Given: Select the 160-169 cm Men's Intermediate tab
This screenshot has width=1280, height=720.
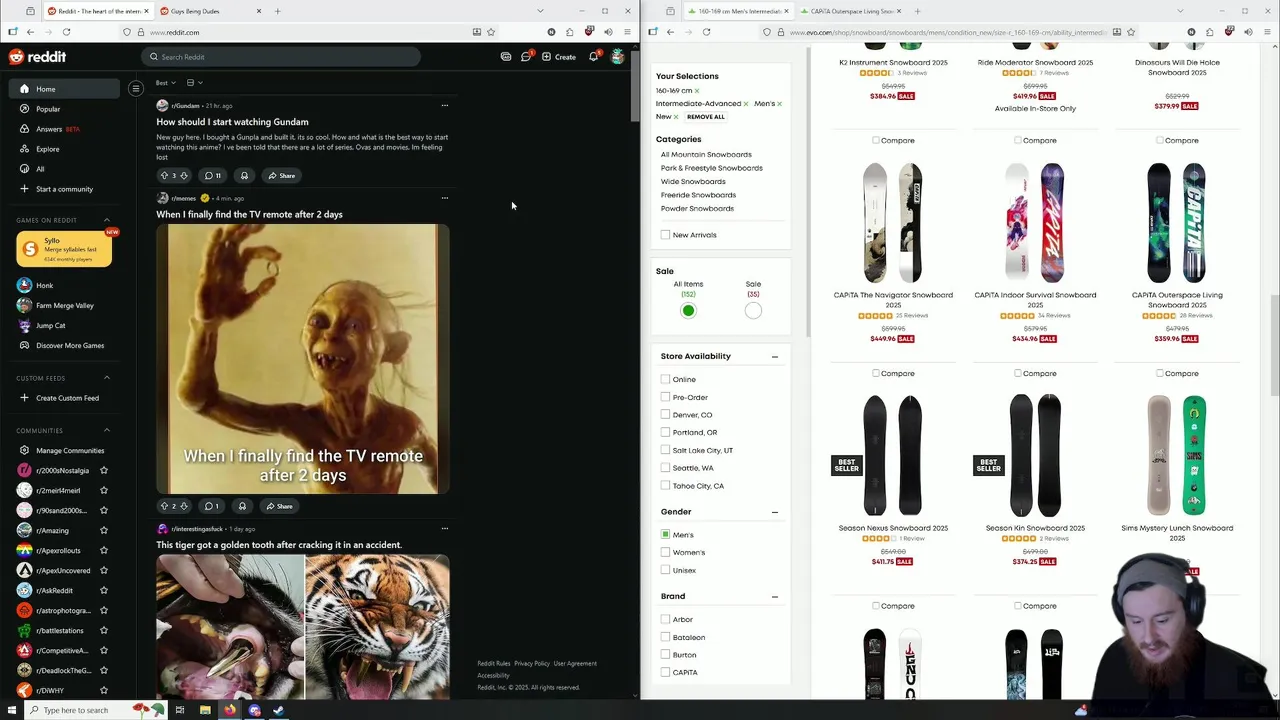Looking at the screenshot, I should pos(738,11).
